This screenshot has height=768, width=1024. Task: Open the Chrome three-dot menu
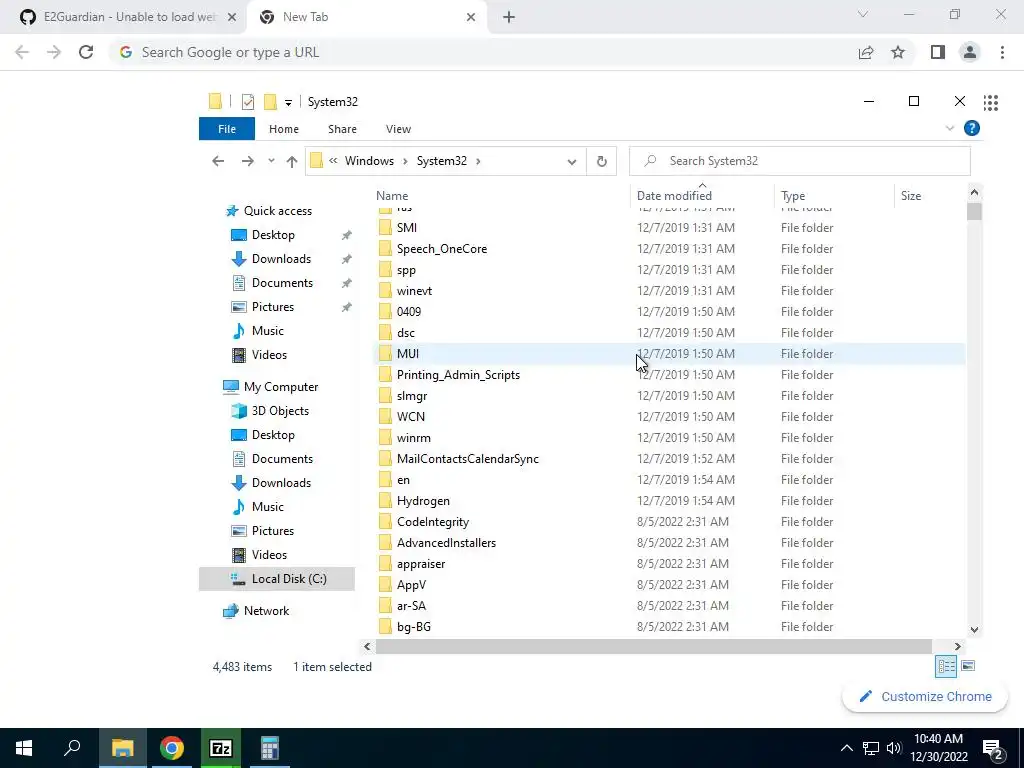point(1002,52)
